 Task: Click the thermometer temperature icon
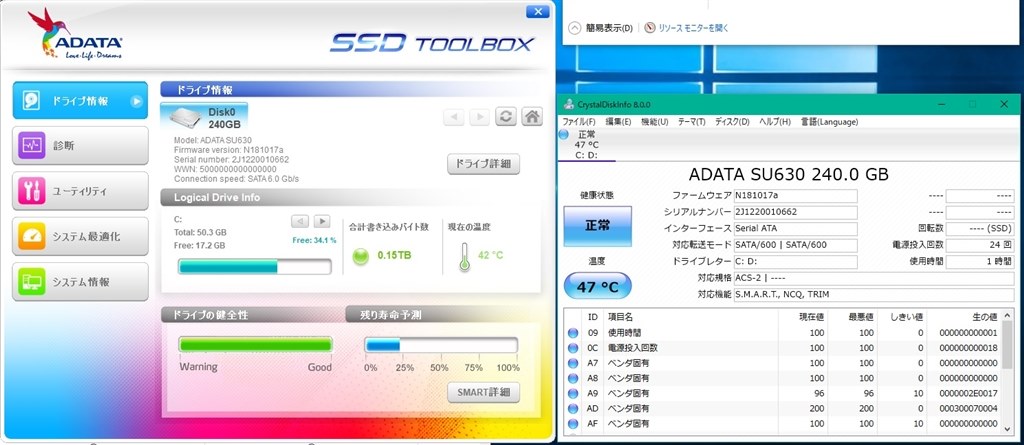[x=464, y=257]
